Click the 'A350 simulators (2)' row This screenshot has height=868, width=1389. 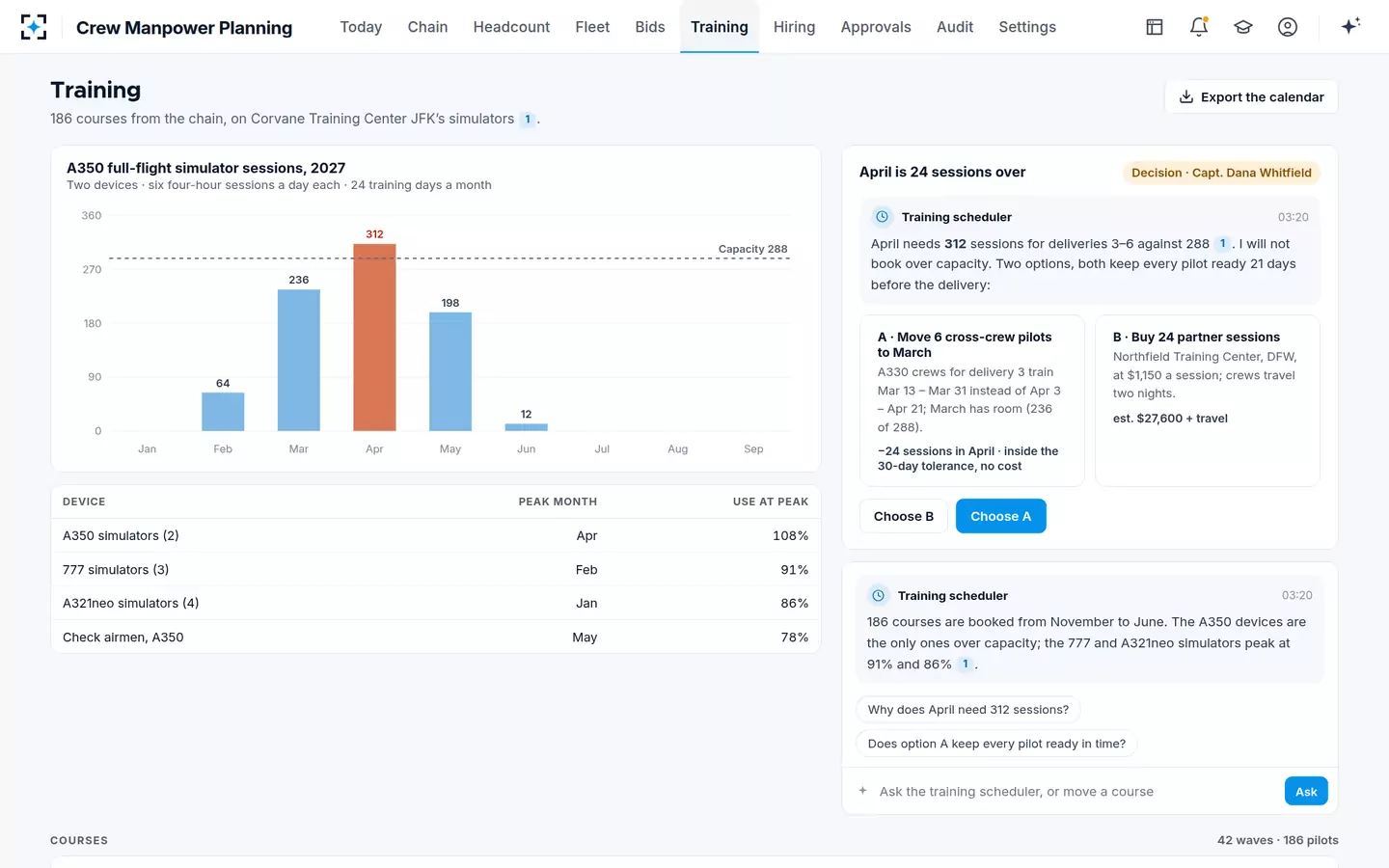(x=436, y=535)
